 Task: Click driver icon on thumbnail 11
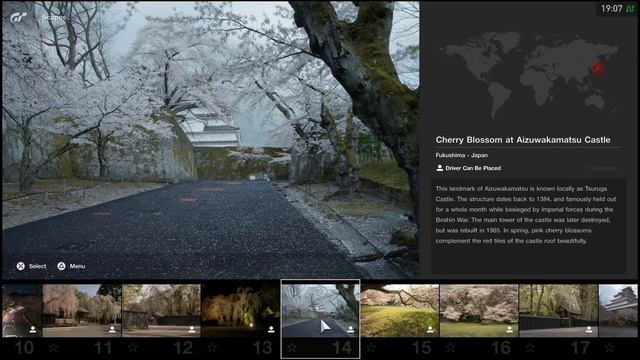[x=112, y=329]
